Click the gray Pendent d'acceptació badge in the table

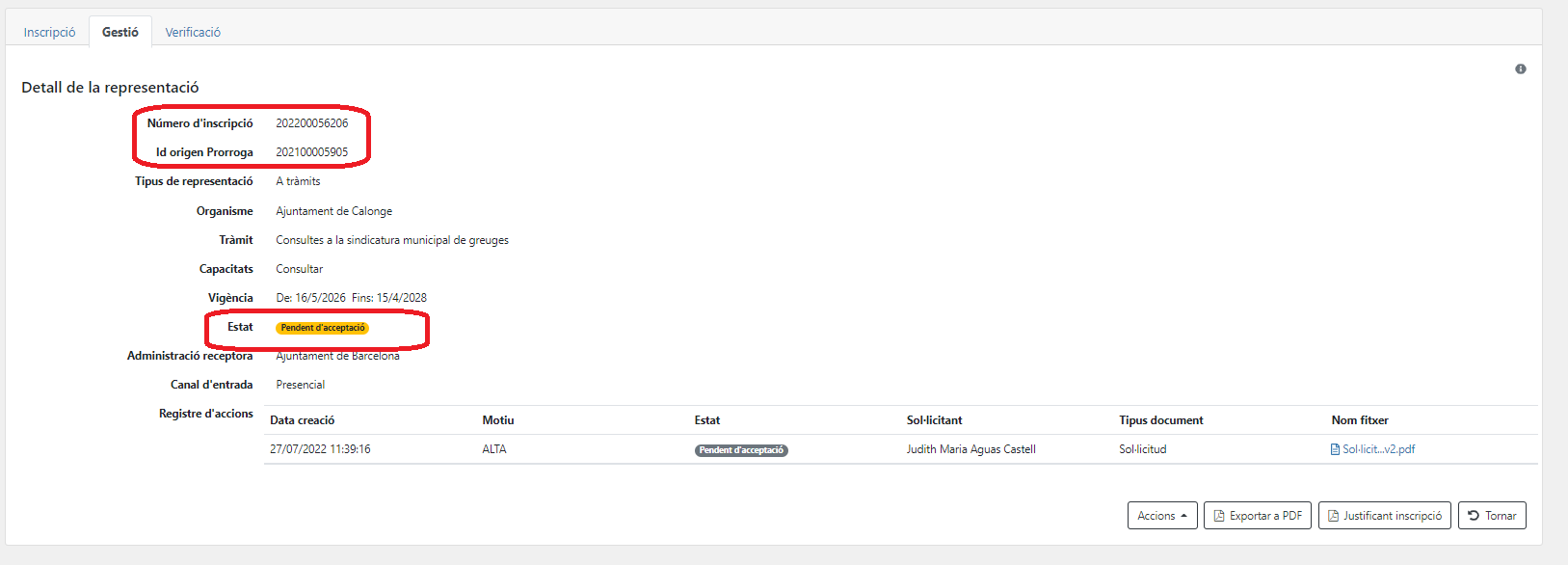click(x=741, y=450)
